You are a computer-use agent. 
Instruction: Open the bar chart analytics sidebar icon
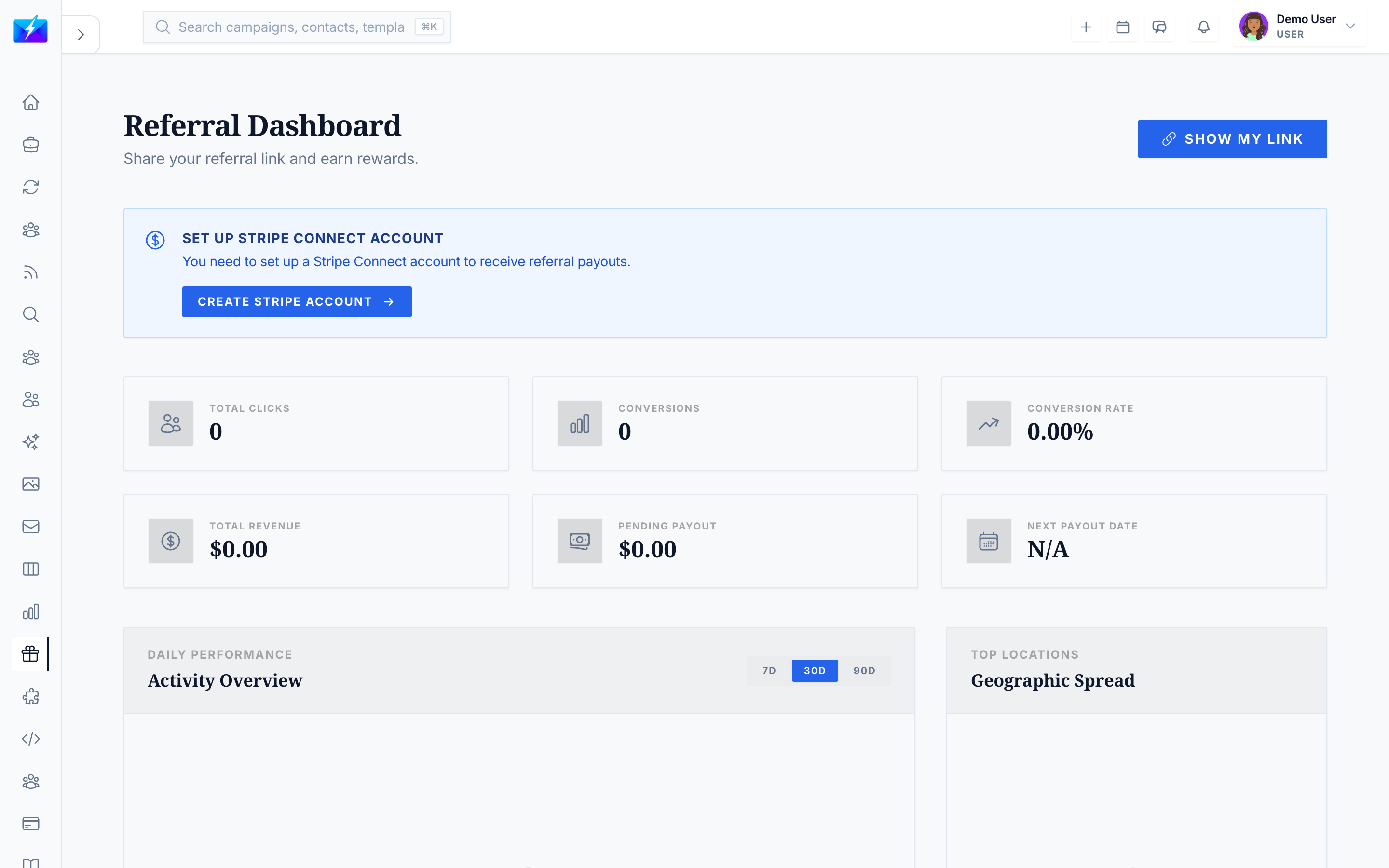coord(30,611)
